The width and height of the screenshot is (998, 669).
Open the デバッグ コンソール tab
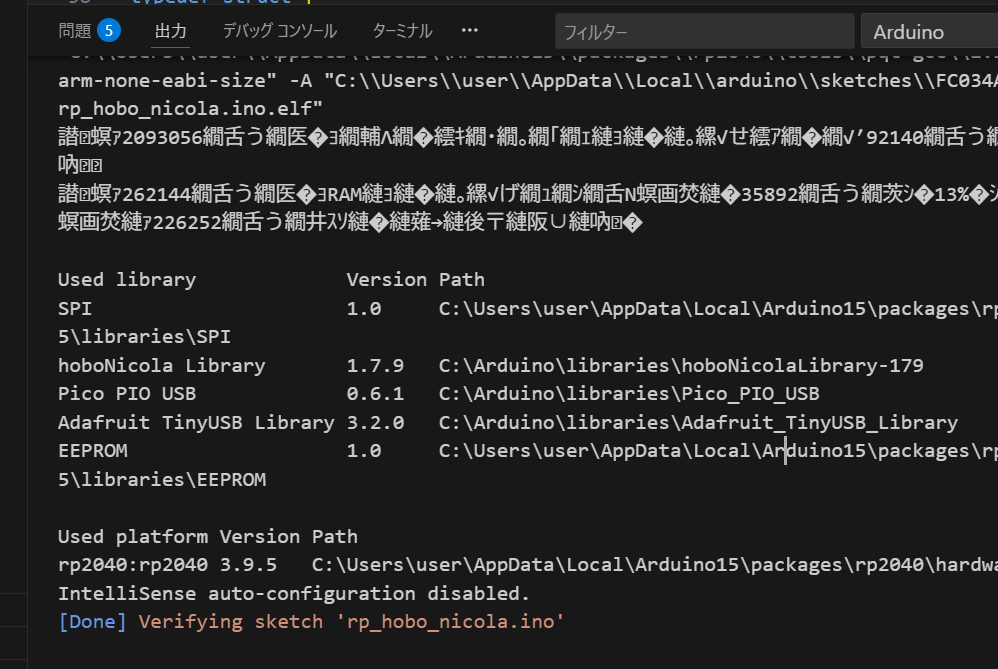279,32
